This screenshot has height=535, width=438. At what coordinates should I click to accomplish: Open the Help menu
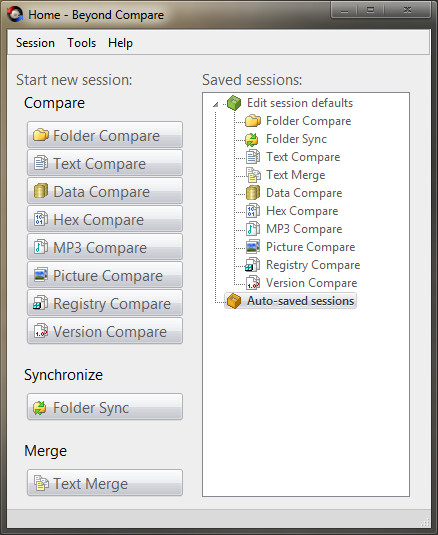[x=120, y=43]
